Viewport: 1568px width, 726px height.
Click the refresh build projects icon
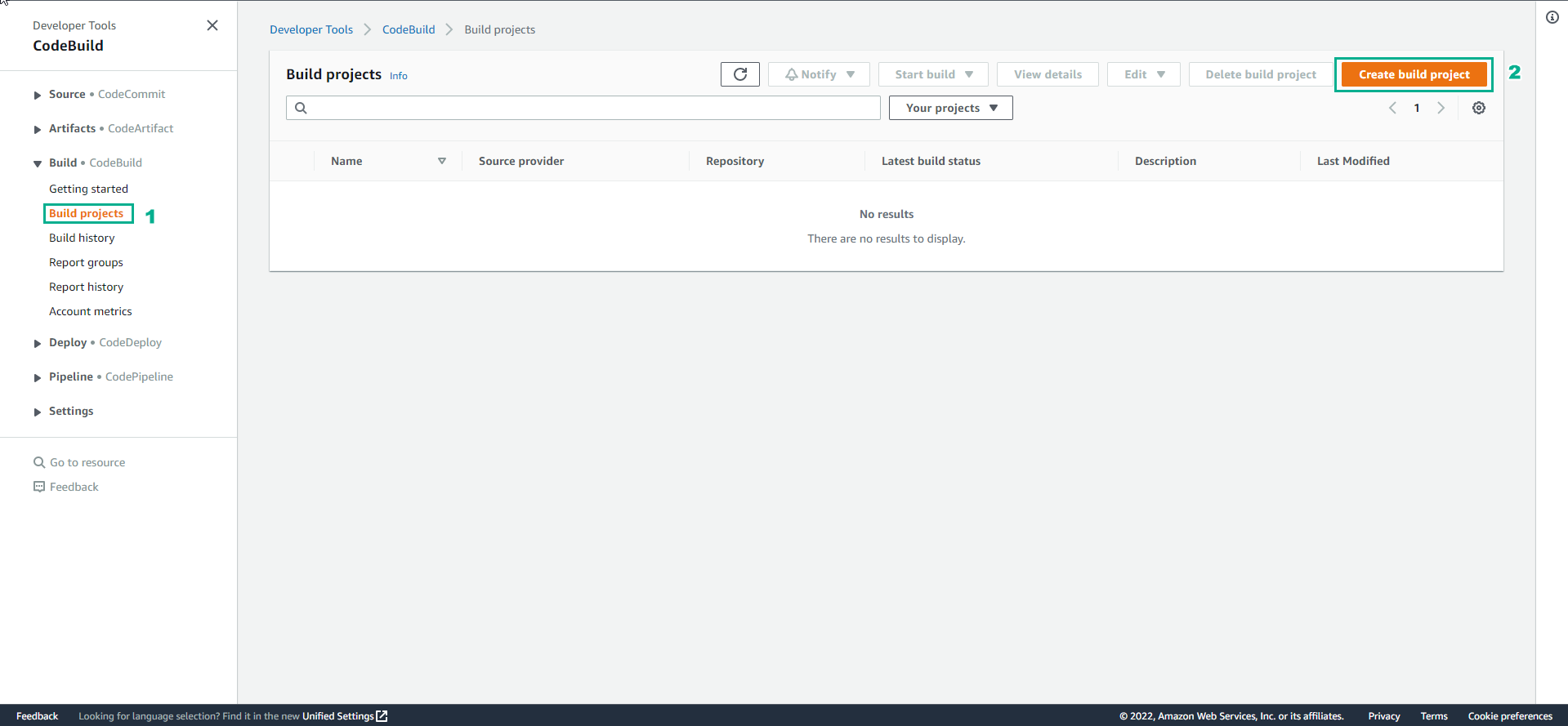click(739, 74)
